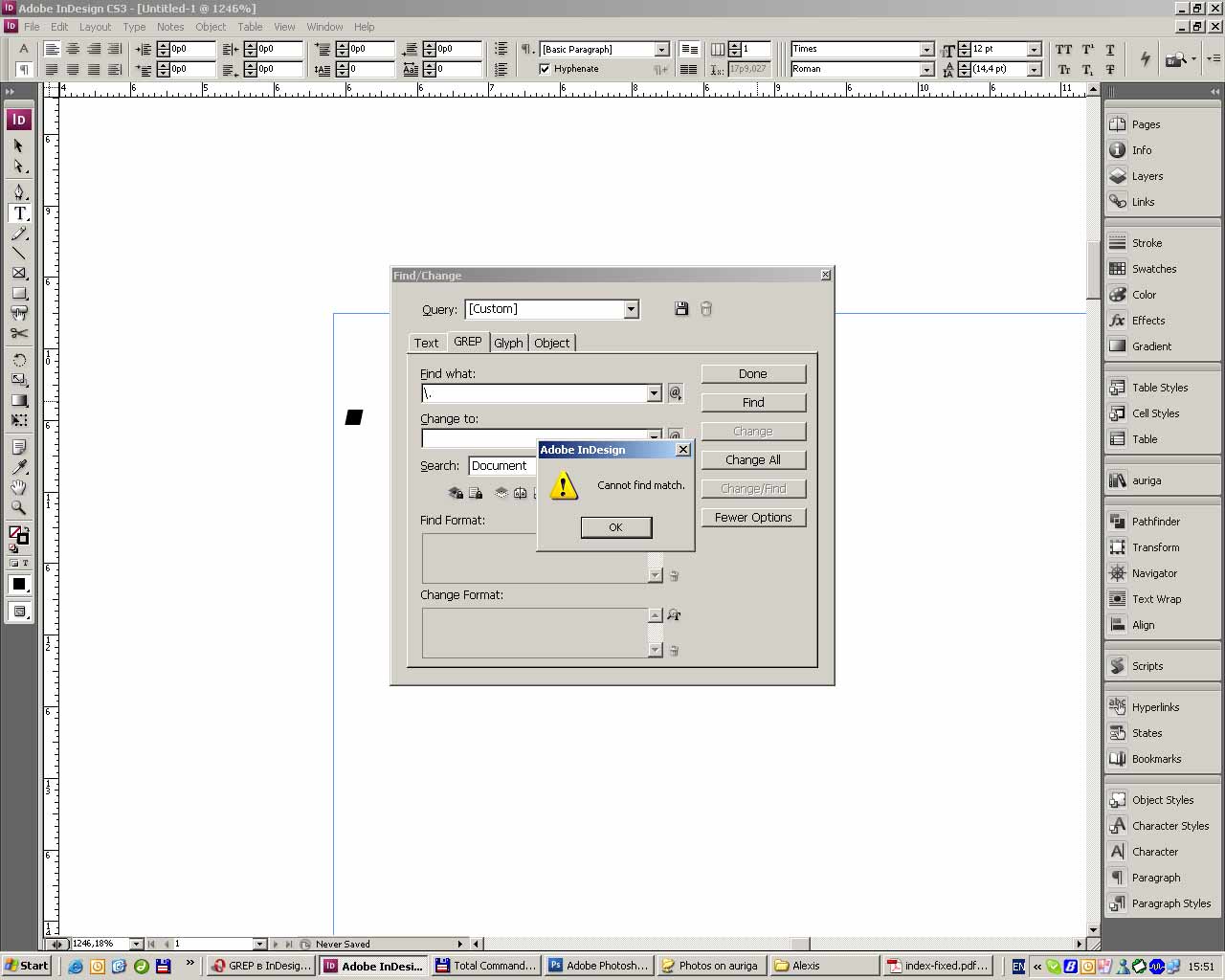Select the Rectangle Frame tool
This screenshot has width=1225, height=980.
coord(18,274)
